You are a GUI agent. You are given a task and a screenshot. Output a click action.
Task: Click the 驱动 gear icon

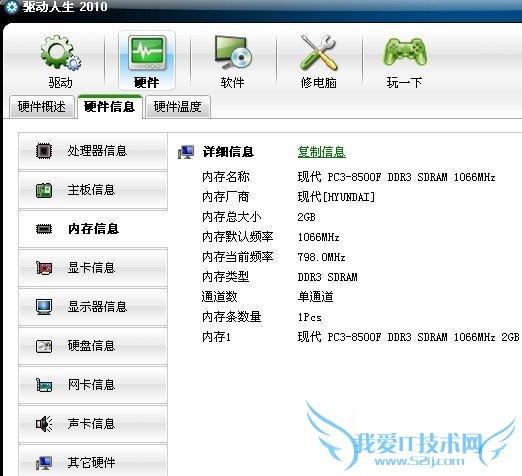coord(61,53)
